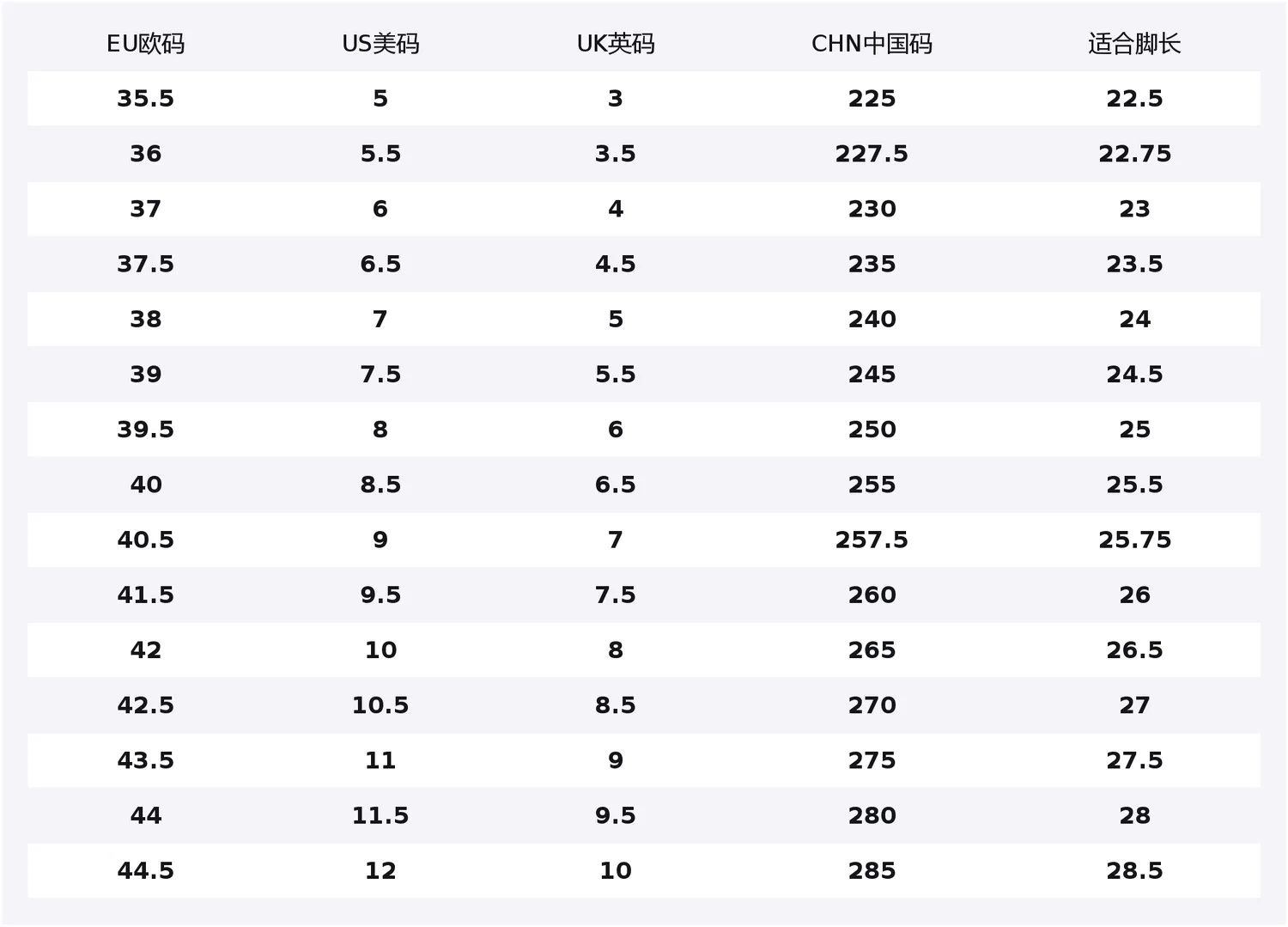Click foot length 28.5 cell
The height and width of the screenshot is (927, 1288).
[x=1134, y=870]
